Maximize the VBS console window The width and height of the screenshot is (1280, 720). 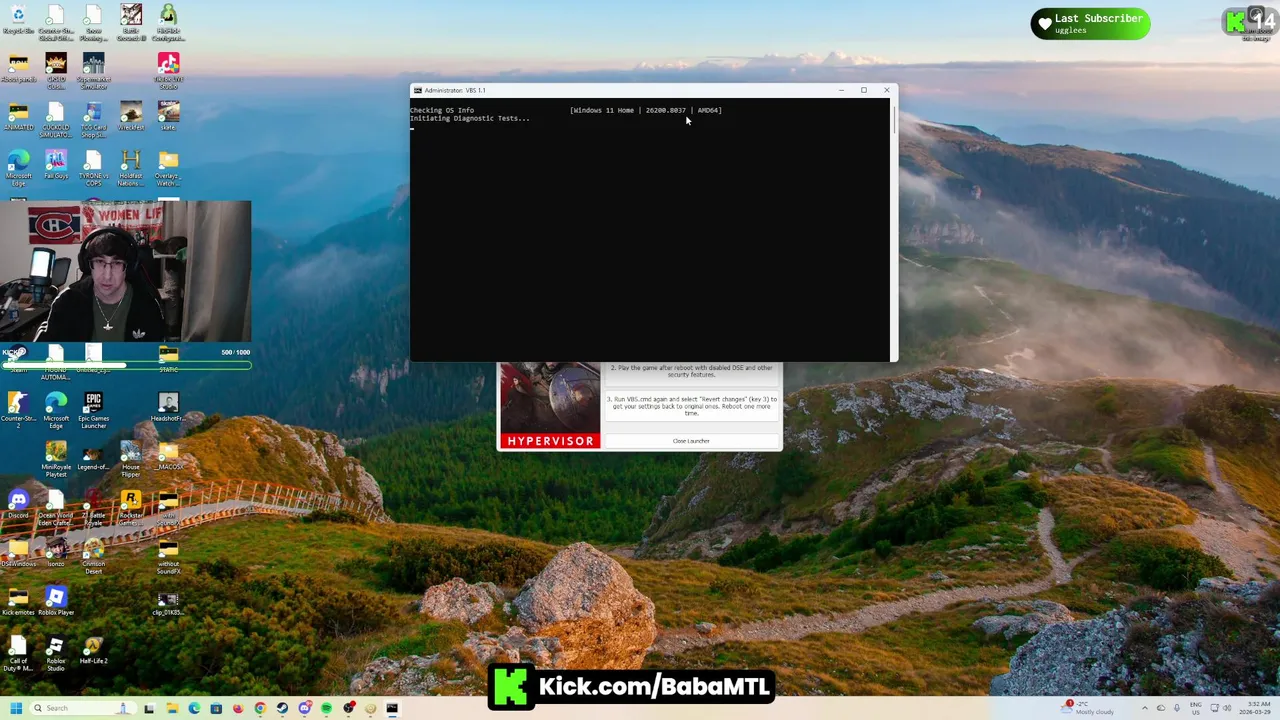point(864,90)
